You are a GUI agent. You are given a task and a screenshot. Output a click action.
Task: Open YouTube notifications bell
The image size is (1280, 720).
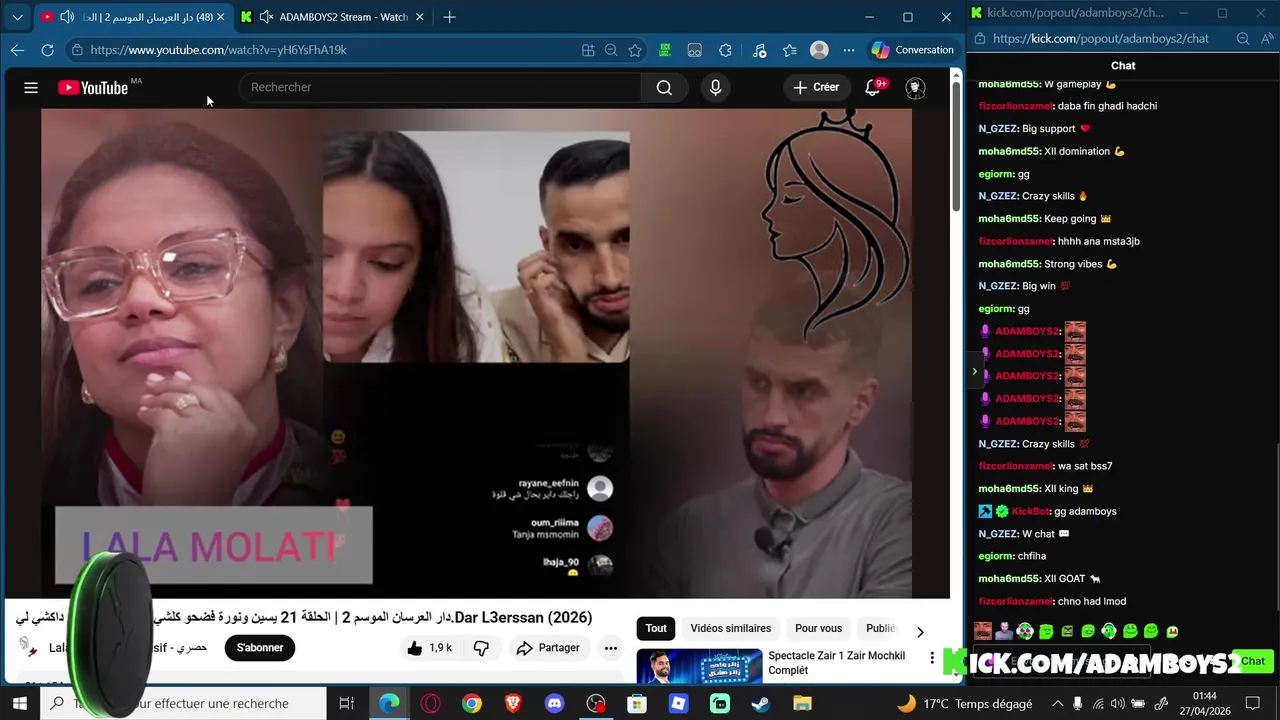(873, 88)
